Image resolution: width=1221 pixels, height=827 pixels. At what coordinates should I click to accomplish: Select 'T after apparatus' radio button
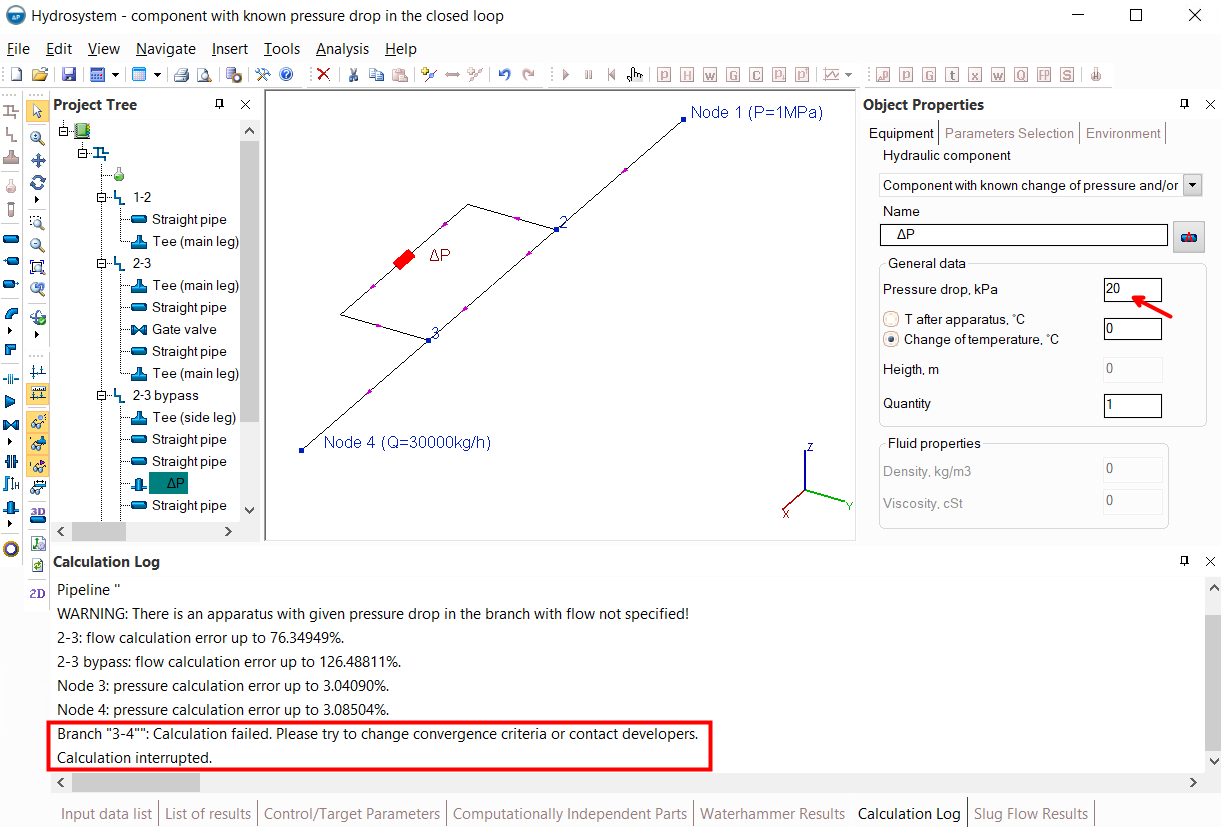(891, 319)
